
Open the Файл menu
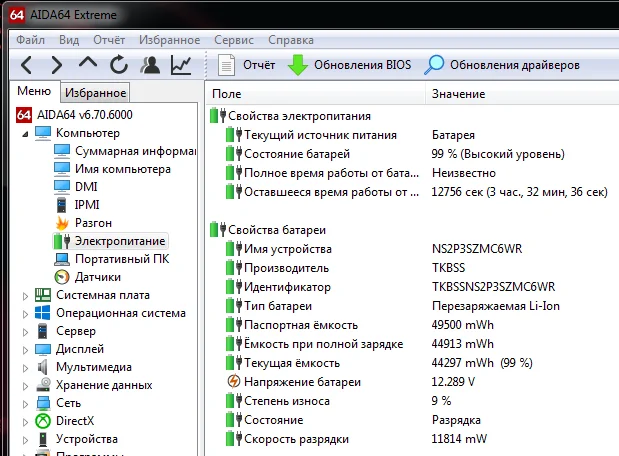[x=30, y=40]
